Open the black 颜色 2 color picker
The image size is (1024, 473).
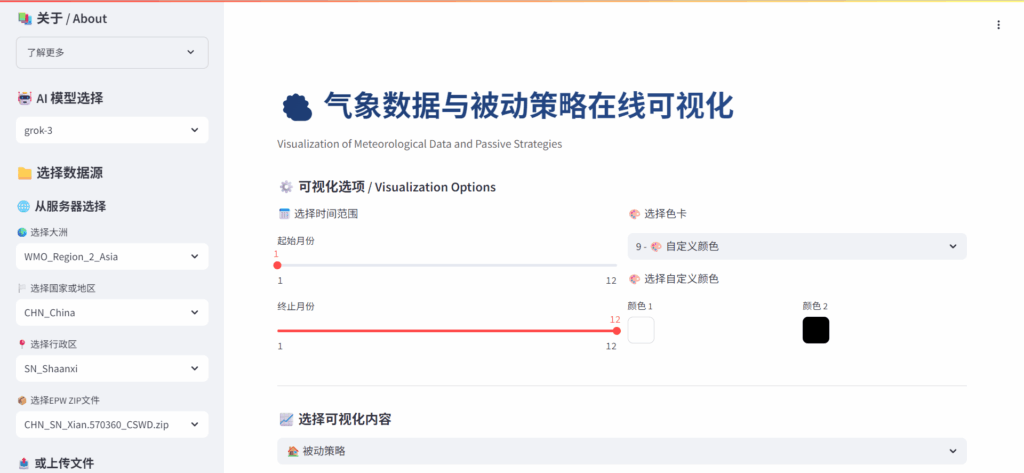point(816,330)
